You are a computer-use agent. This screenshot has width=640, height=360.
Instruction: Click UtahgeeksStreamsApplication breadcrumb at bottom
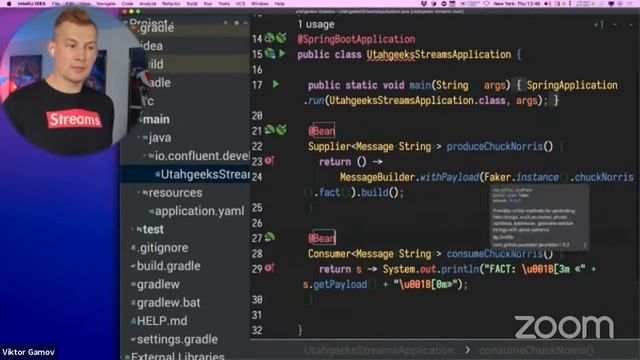(x=379, y=350)
